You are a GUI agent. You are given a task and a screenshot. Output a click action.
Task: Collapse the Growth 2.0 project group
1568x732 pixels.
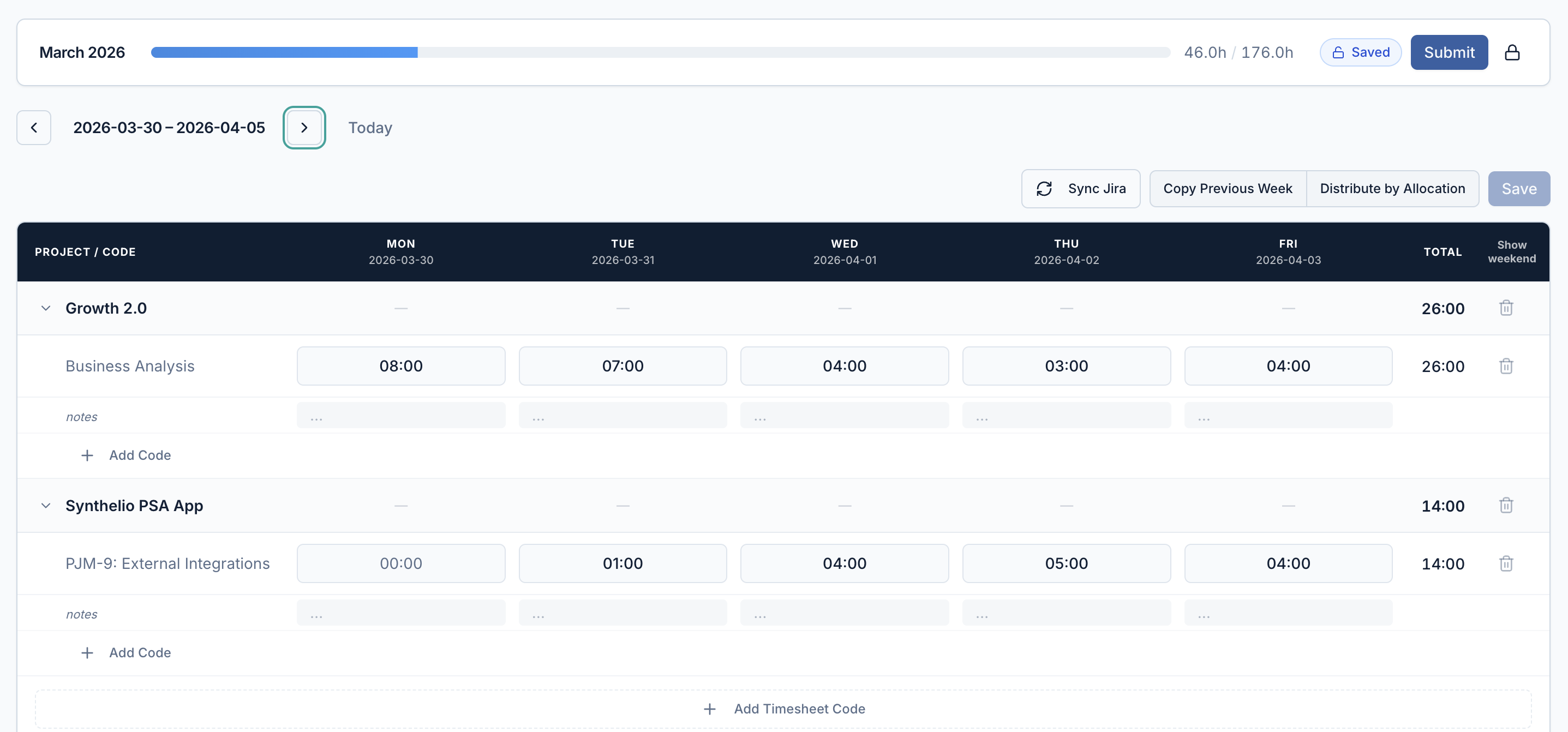pyautogui.click(x=46, y=308)
